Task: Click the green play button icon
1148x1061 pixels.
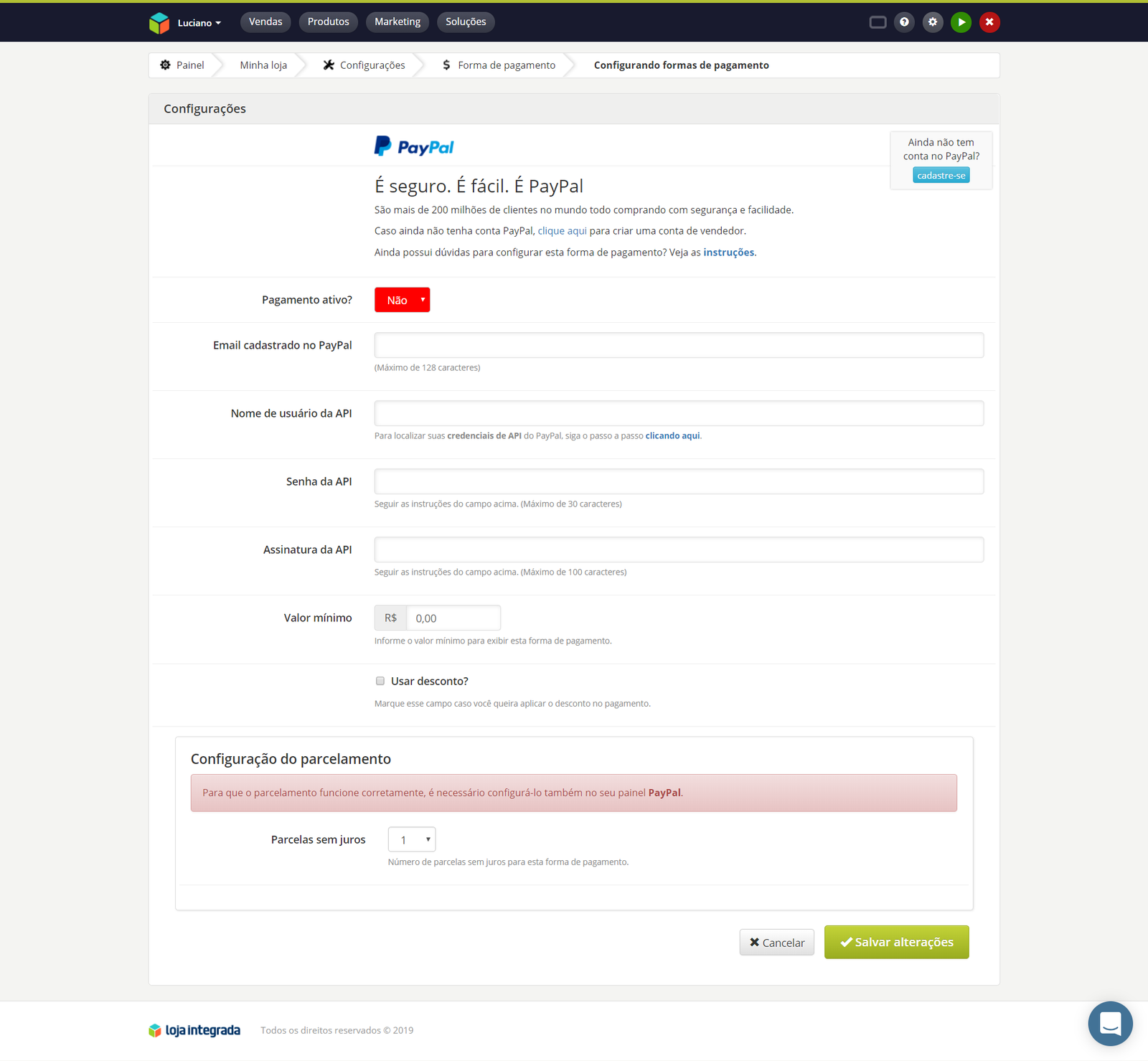Action: [x=961, y=22]
